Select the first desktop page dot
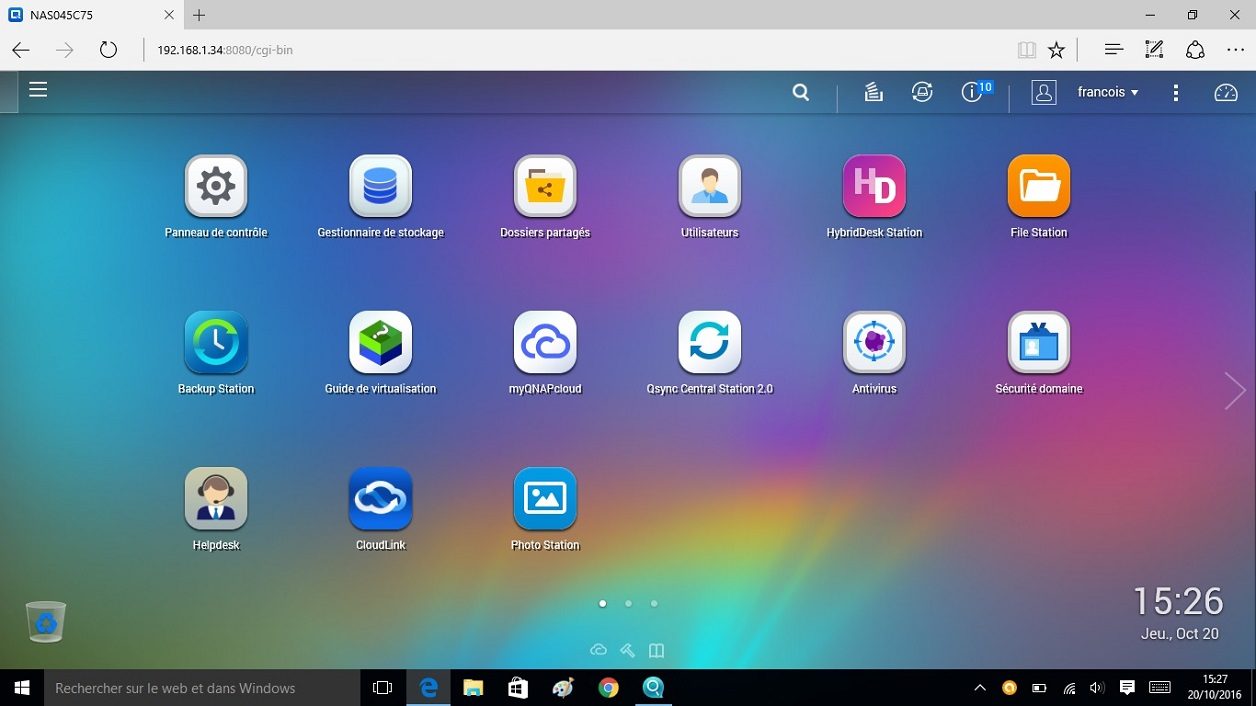 [602, 604]
